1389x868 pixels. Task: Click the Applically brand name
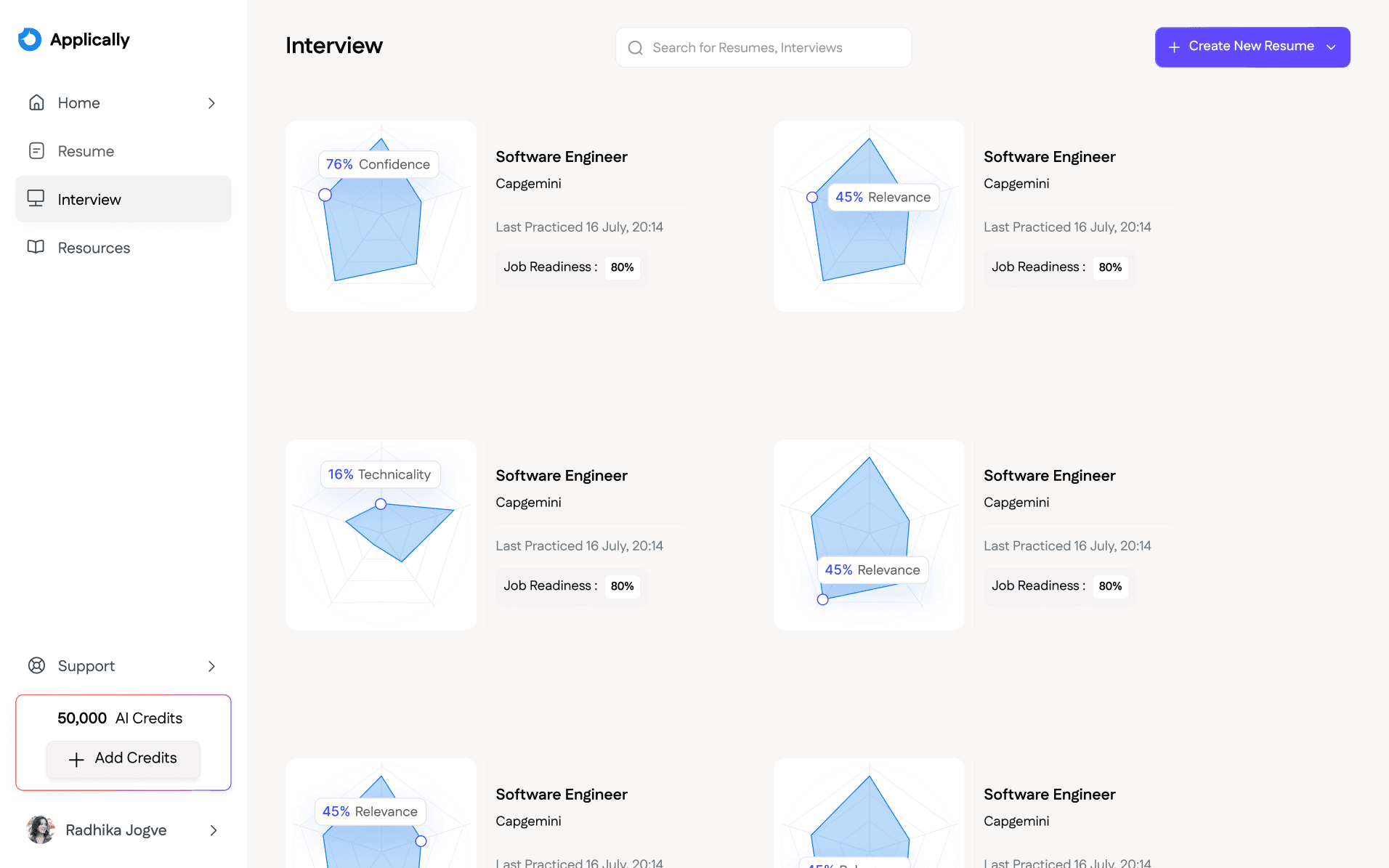click(90, 40)
